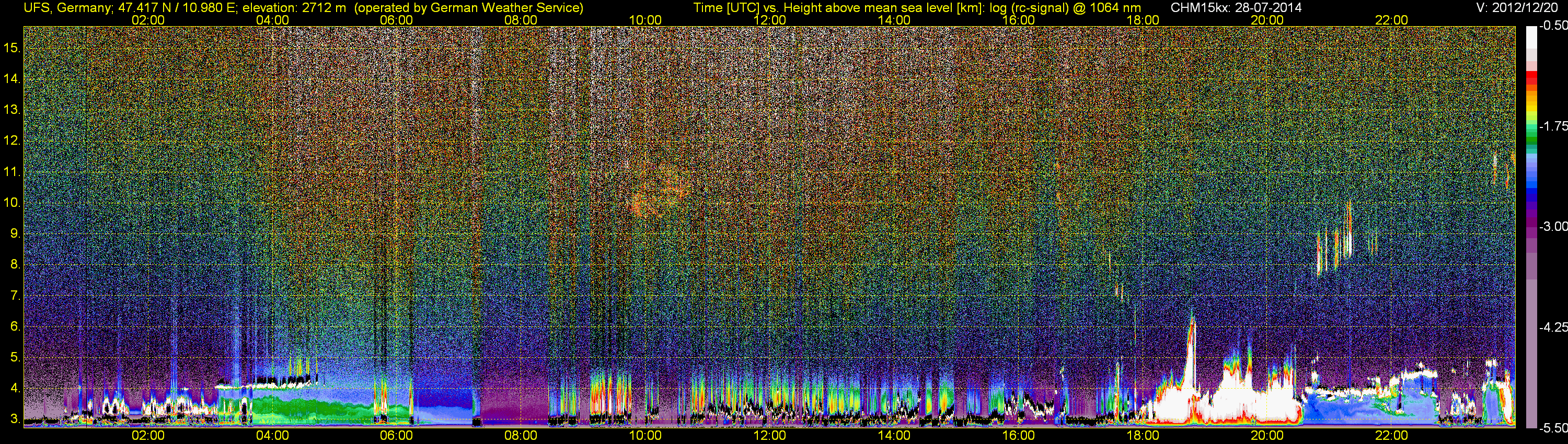The width and height of the screenshot is (1568, 444).
Task: Click the '08:00' label on the bottom time axis
Action: point(521,436)
